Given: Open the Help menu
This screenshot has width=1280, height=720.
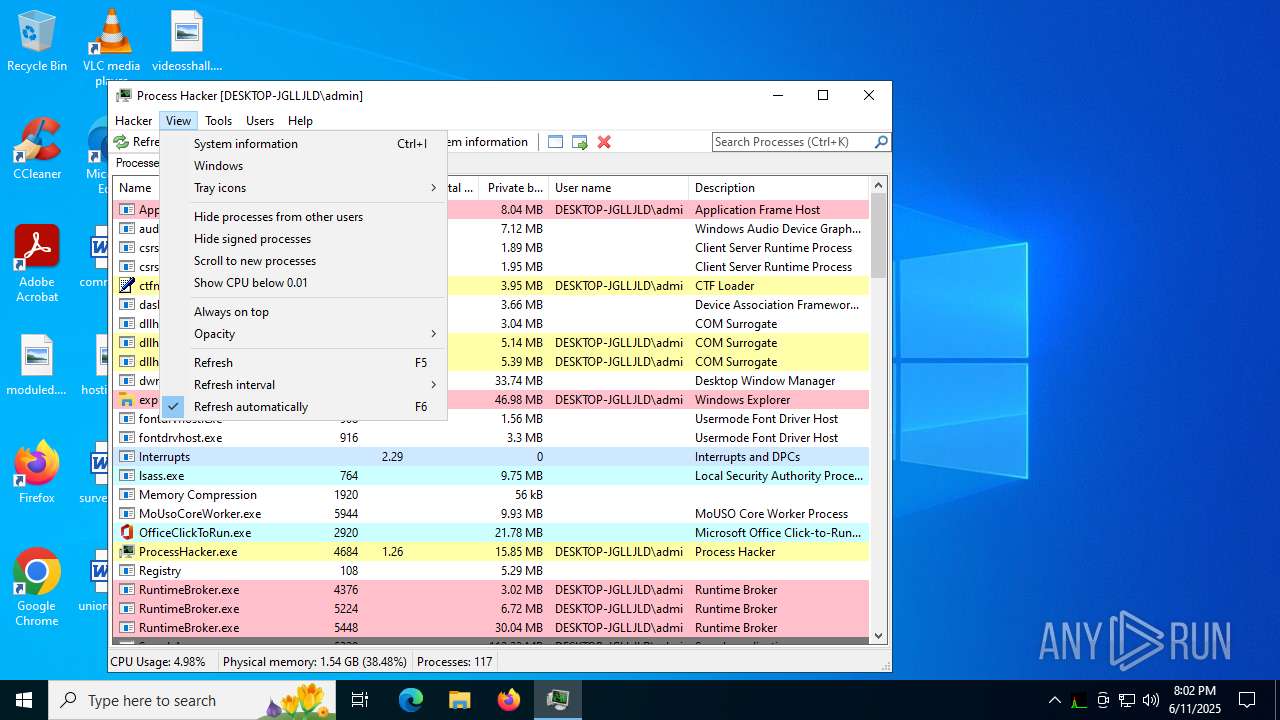Looking at the screenshot, I should click(x=300, y=120).
